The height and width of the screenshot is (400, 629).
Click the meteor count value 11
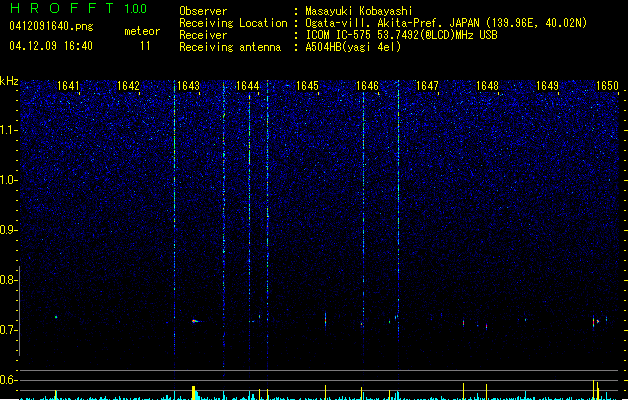click(145, 46)
